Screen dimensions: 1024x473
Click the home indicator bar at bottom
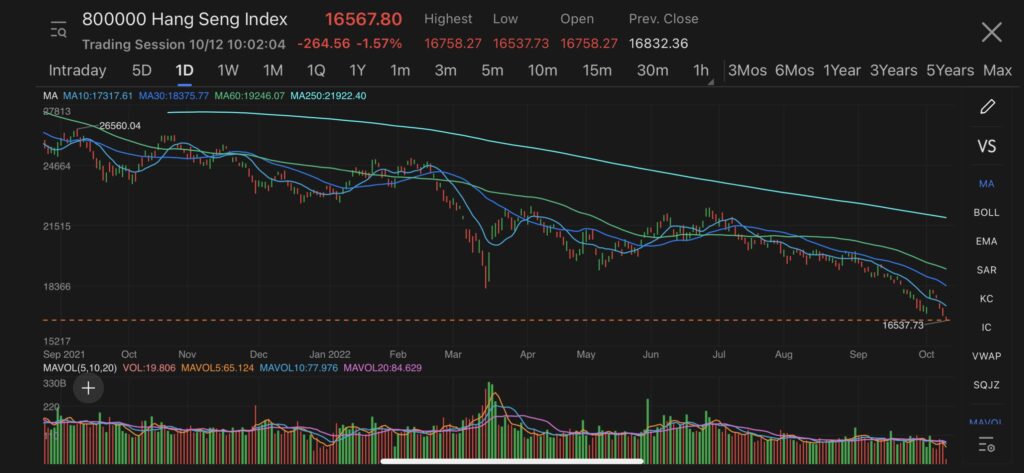(511, 461)
